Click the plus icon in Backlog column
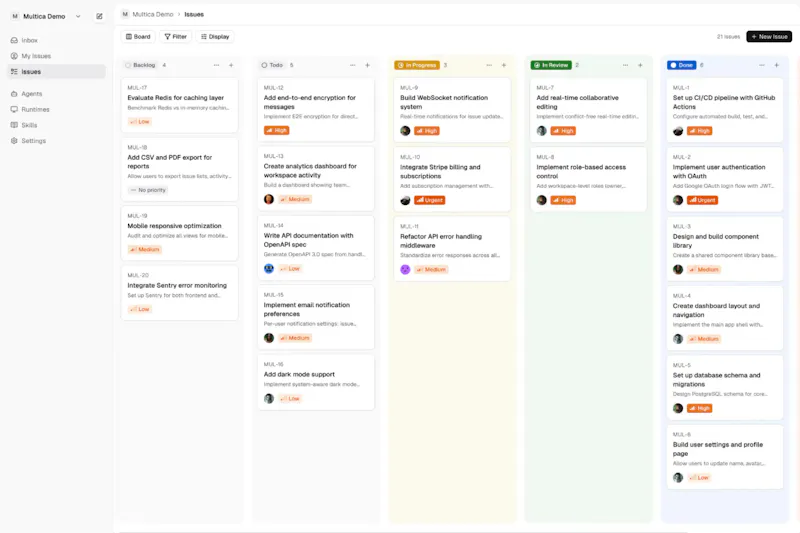The image size is (800, 533). coord(231,65)
